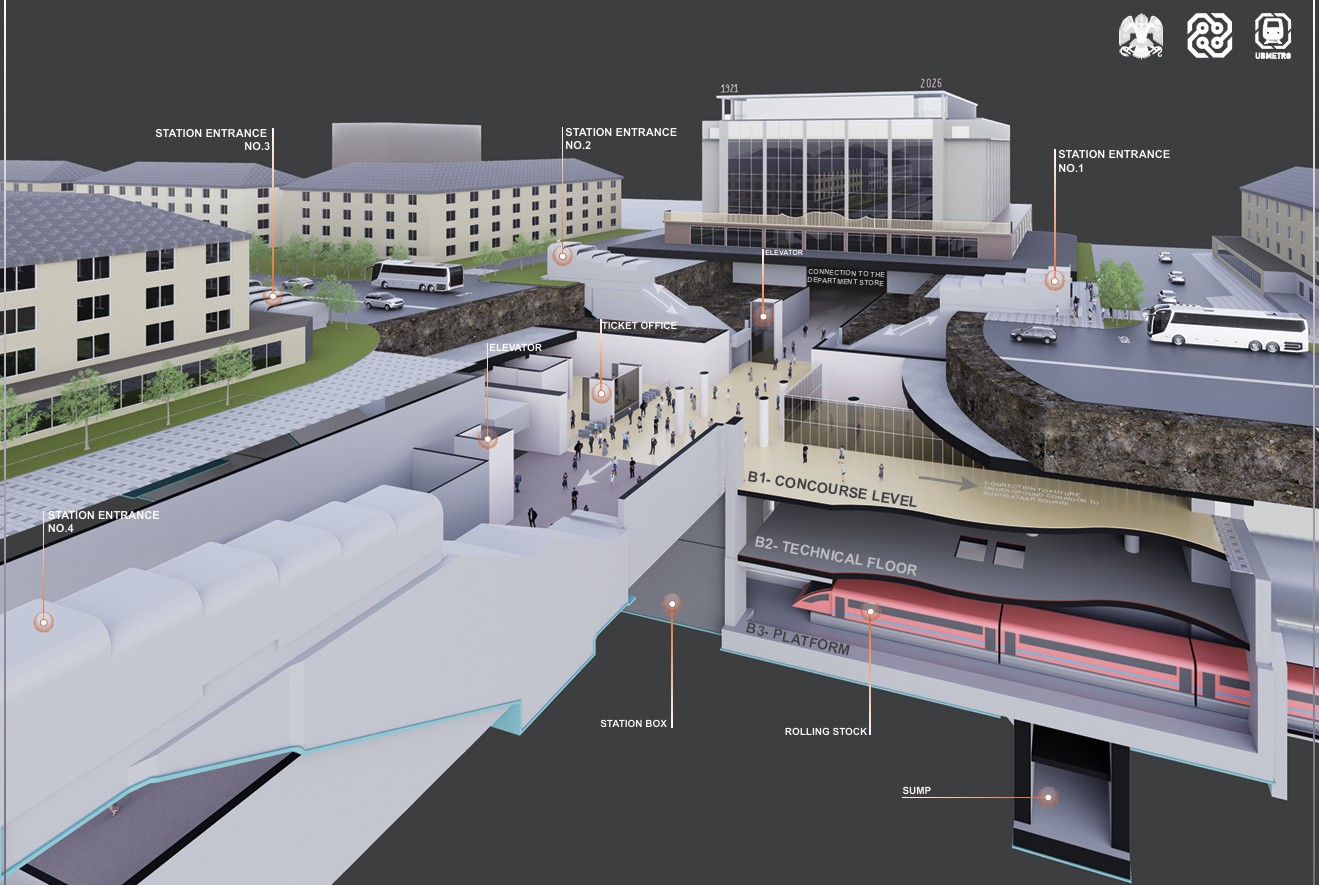This screenshot has width=1319, height=885.
Task: Click the interlaced knot pattern logo
Action: tap(1207, 36)
